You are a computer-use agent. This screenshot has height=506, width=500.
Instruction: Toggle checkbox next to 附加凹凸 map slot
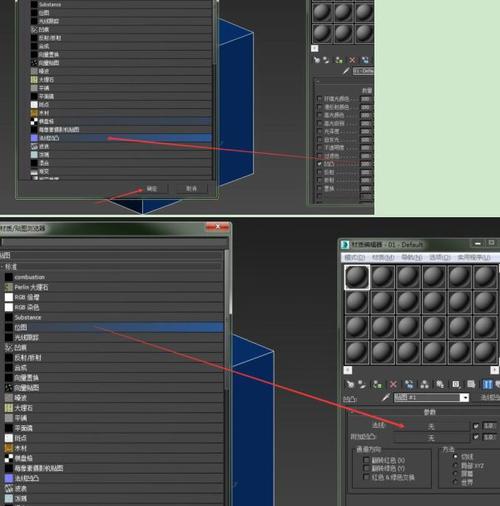coord(476,437)
